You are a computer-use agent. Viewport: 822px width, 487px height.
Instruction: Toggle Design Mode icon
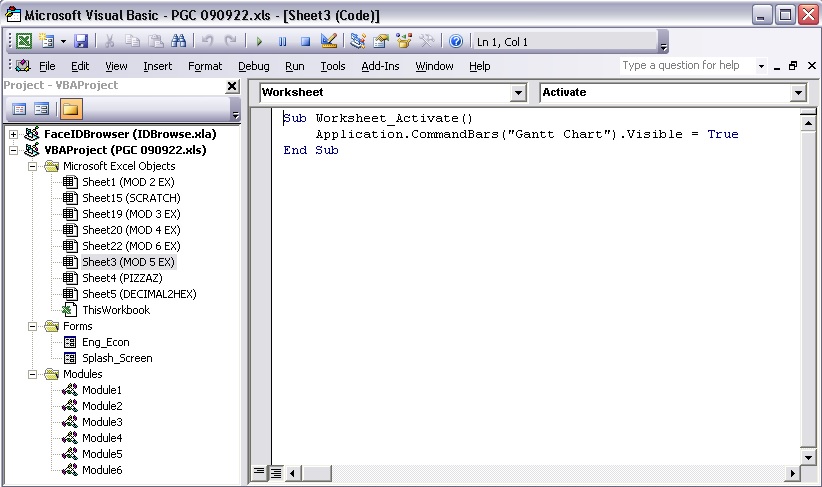click(329, 41)
